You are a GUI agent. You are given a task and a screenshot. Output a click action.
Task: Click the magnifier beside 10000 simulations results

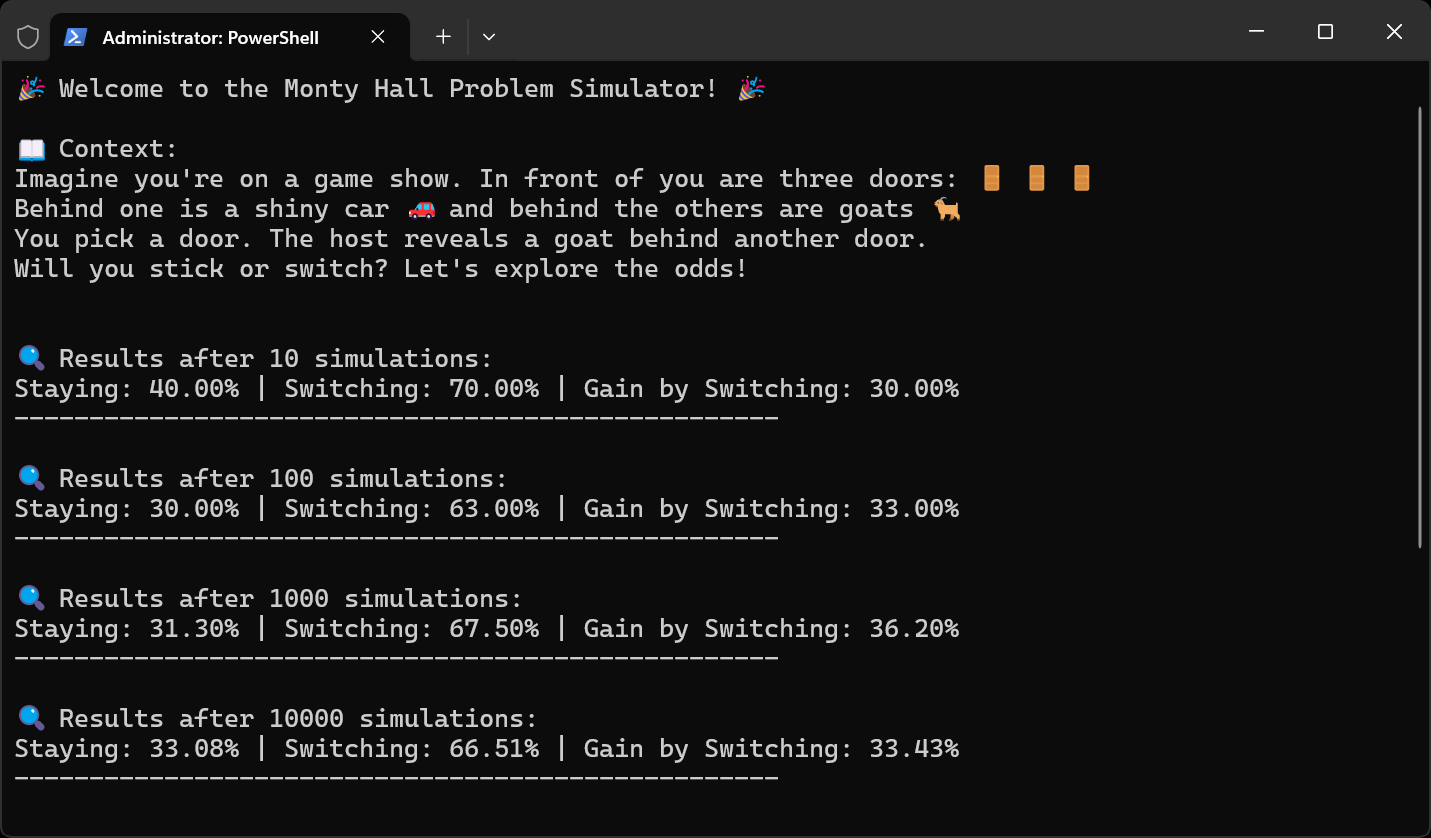pos(31,718)
